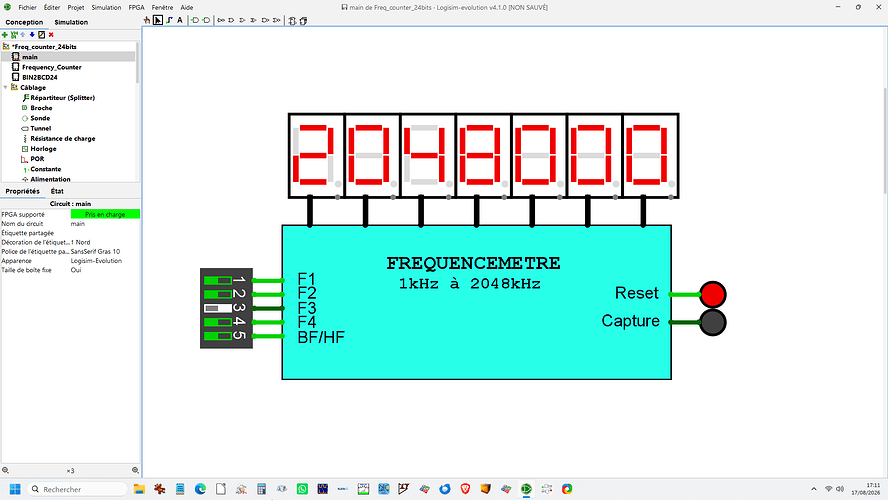The width and height of the screenshot is (888, 500).
Task: Add a VHDL entity from project toolbar
Action: [14, 35]
